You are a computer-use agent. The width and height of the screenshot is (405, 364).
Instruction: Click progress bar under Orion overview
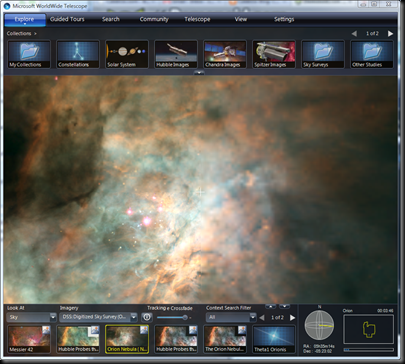coord(368,350)
